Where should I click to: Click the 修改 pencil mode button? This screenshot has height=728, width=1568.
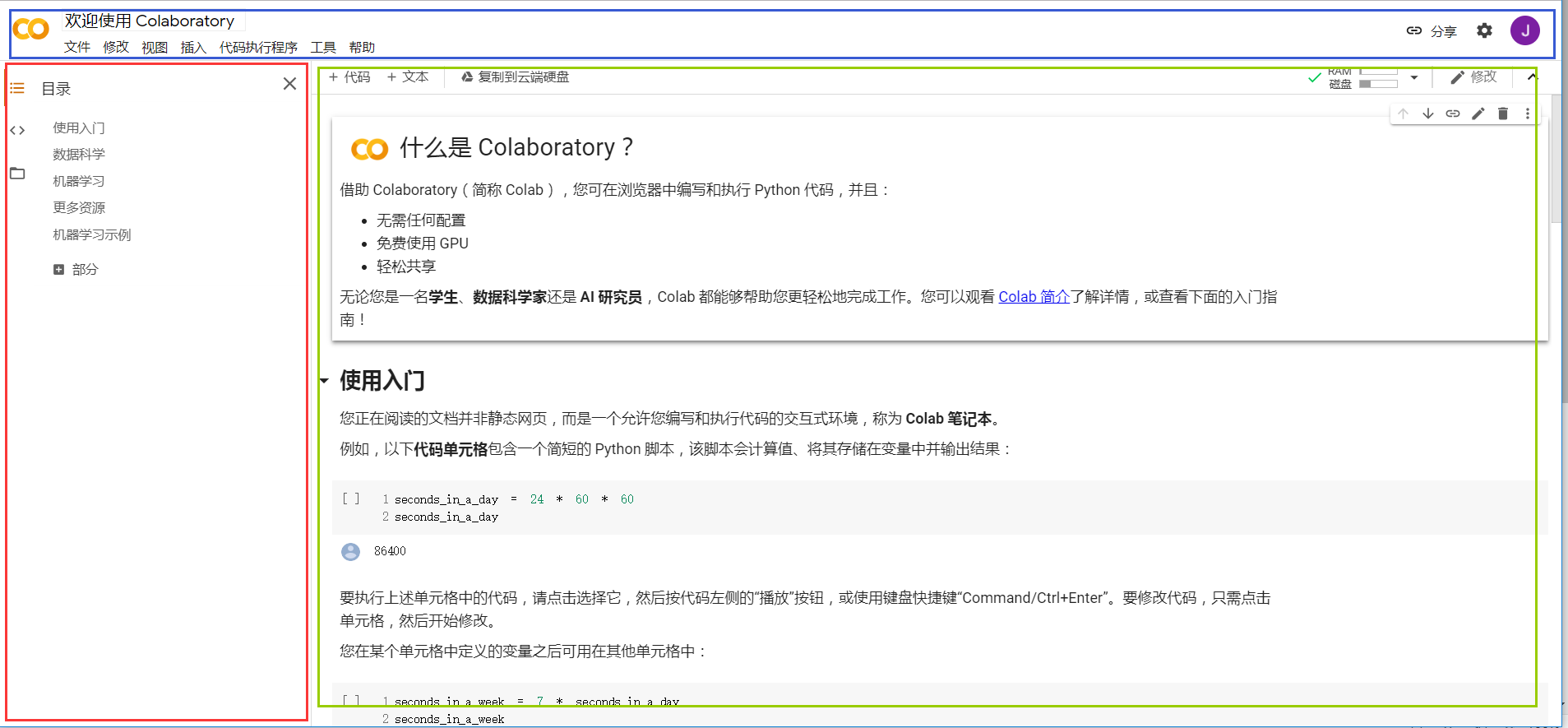(x=1473, y=77)
